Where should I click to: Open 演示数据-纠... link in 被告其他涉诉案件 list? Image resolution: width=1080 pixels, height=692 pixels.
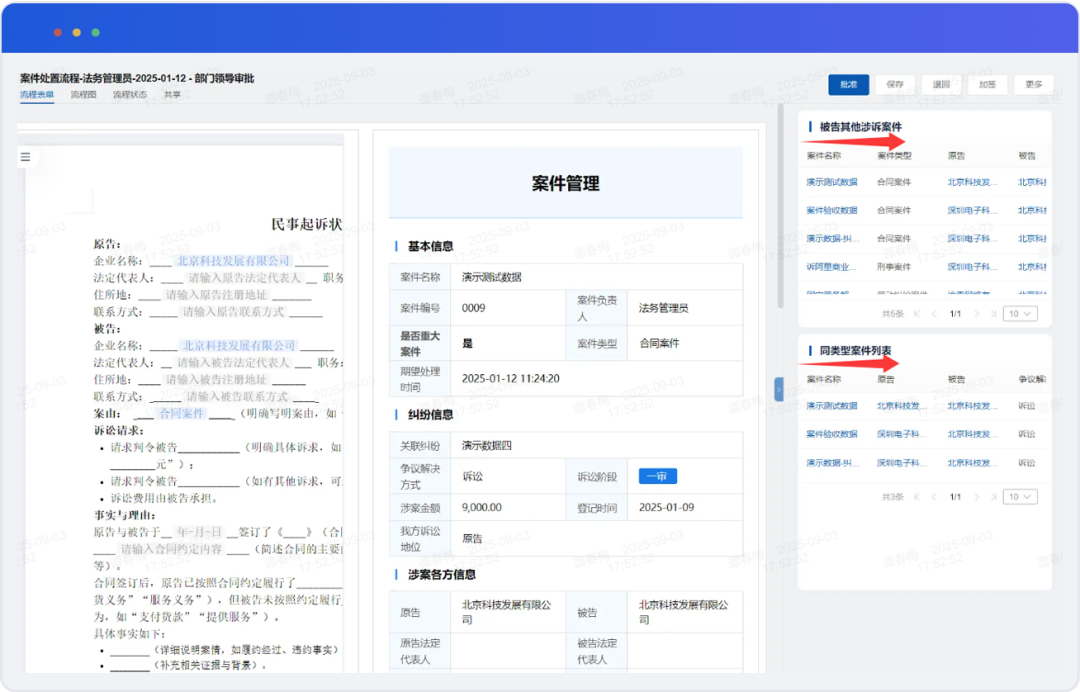(833, 239)
